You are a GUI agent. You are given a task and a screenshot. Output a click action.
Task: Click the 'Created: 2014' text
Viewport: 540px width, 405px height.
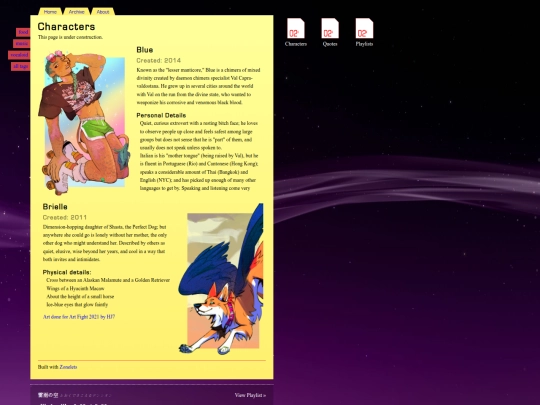[x=158, y=61]
